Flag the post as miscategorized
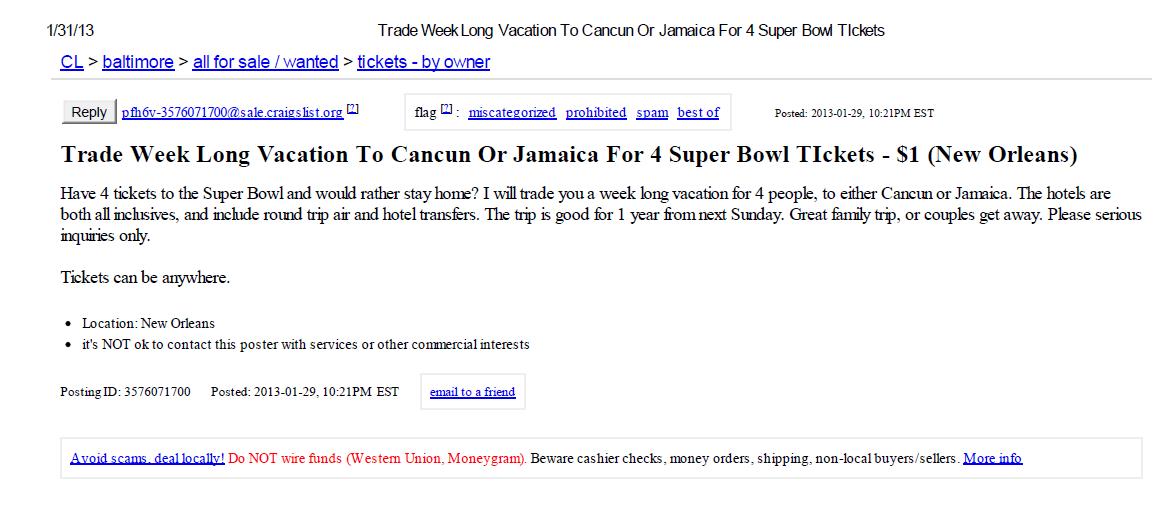The height and width of the screenshot is (509, 1159). point(512,113)
